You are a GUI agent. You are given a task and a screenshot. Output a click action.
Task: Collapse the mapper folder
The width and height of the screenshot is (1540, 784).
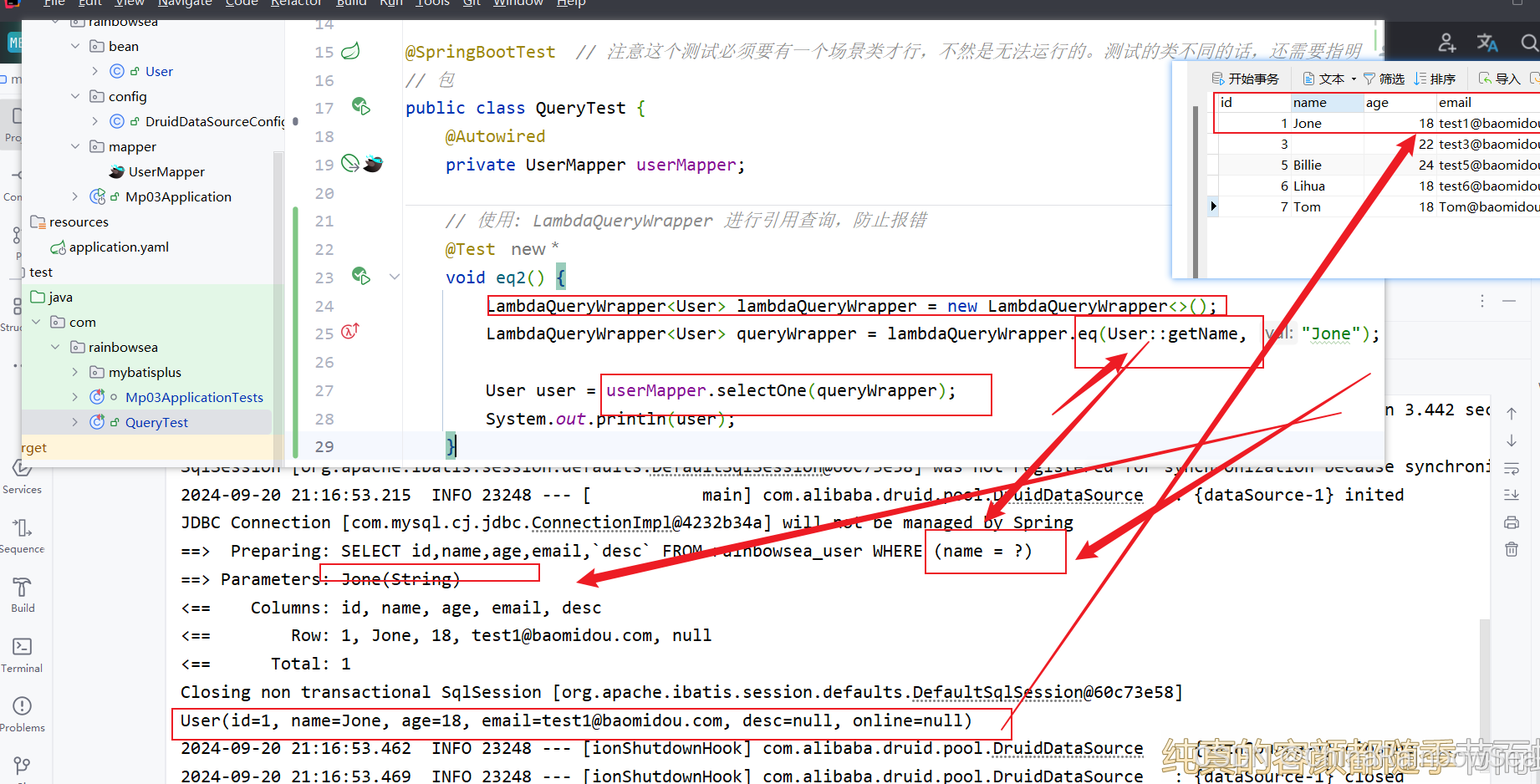pos(75,146)
